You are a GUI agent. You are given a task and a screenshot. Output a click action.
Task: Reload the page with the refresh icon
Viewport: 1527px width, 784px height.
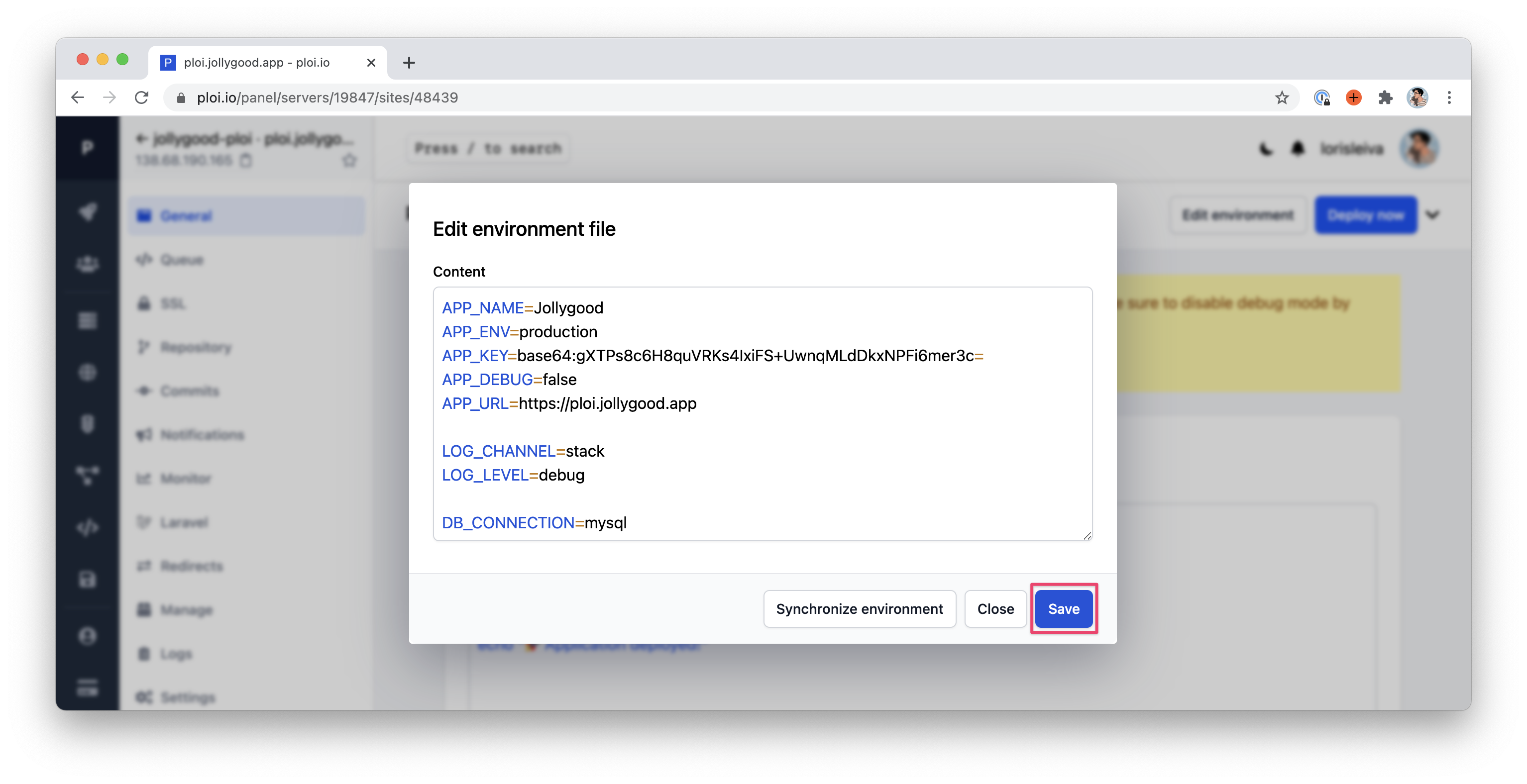coord(142,97)
